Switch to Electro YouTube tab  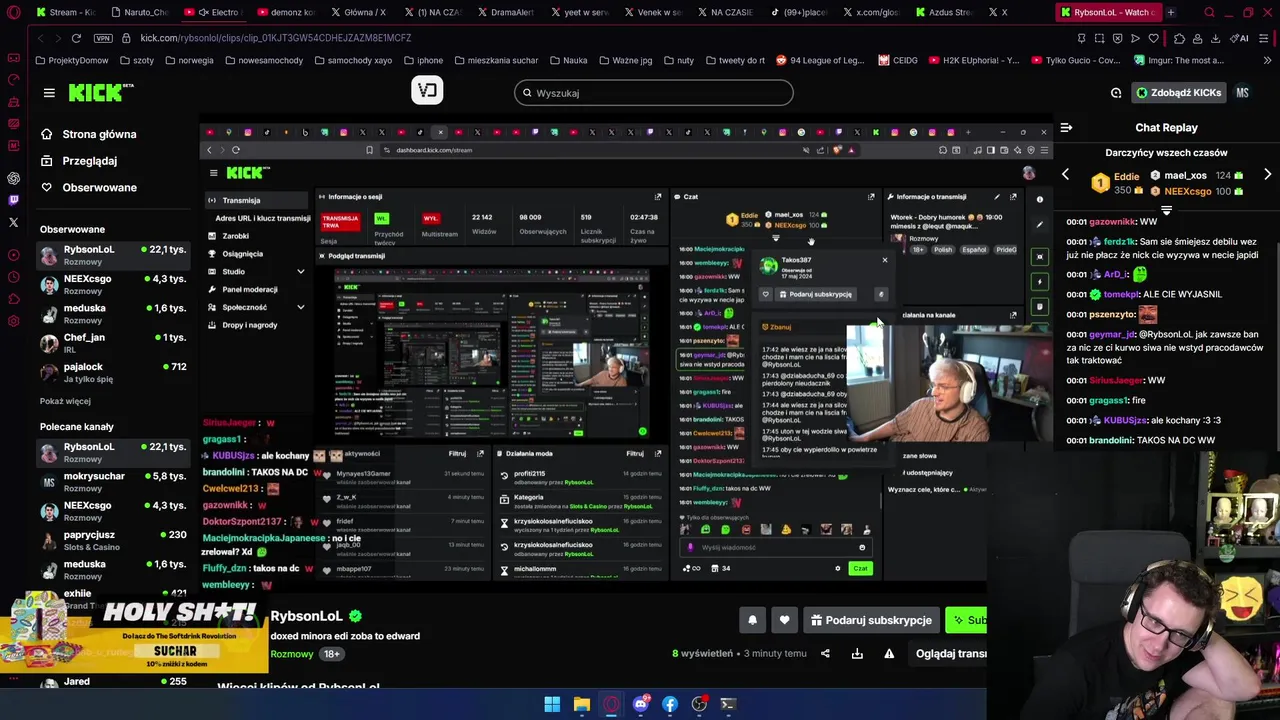(x=214, y=12)
